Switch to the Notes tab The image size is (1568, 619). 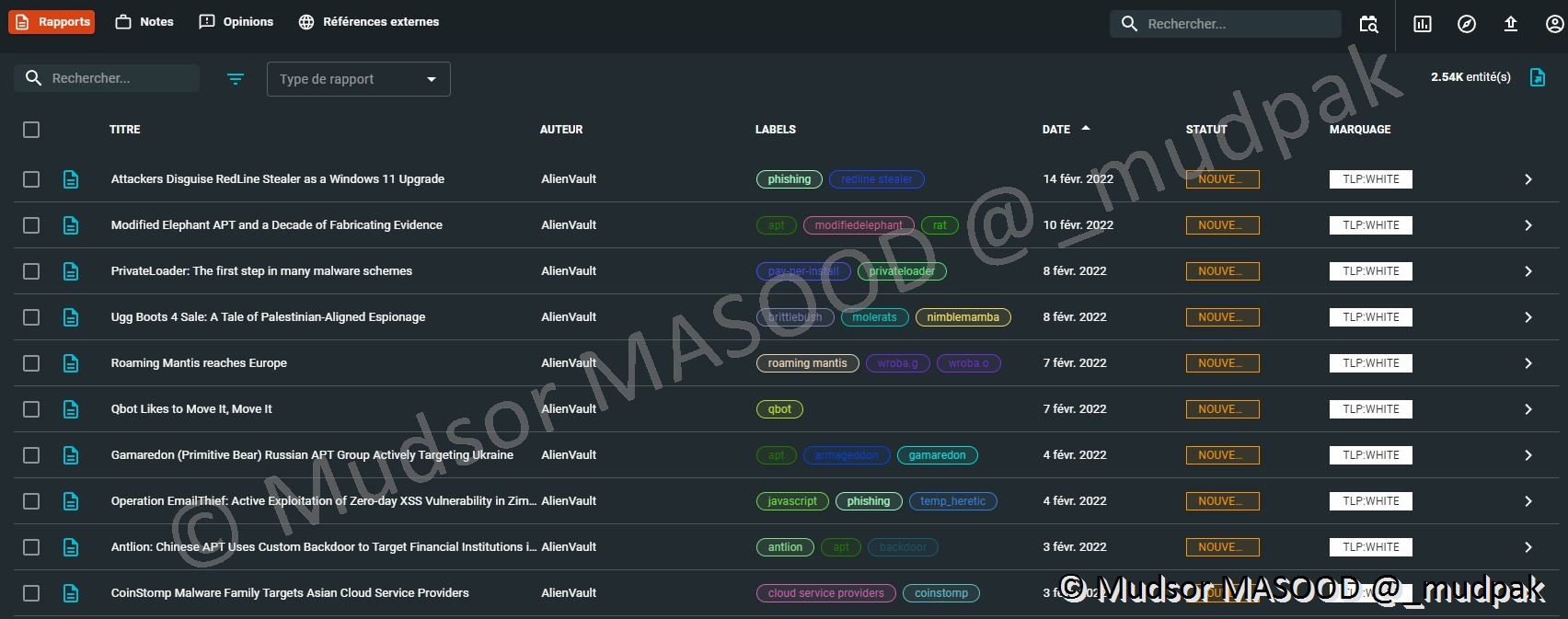pos(144,22)
